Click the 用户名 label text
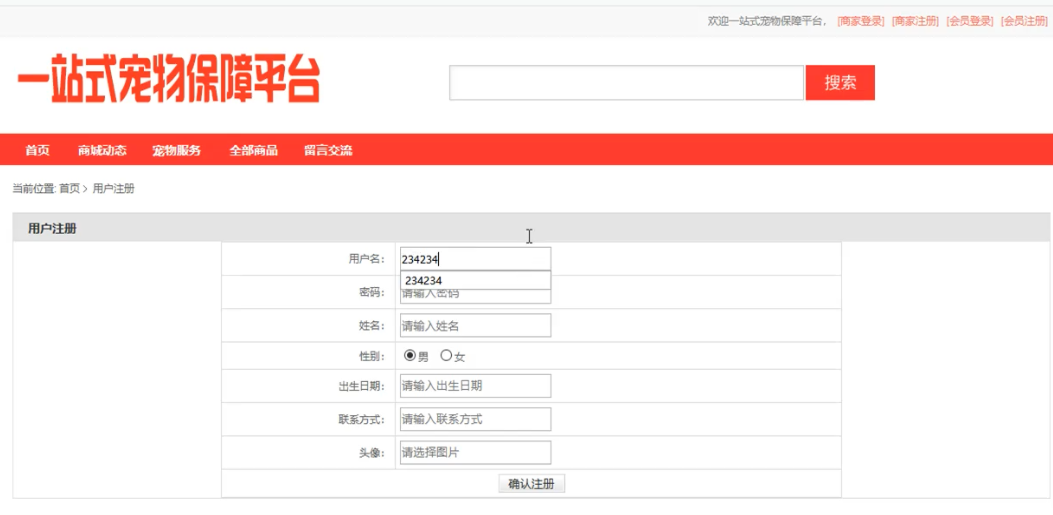 pyautogui.click(x=367, y=259)
